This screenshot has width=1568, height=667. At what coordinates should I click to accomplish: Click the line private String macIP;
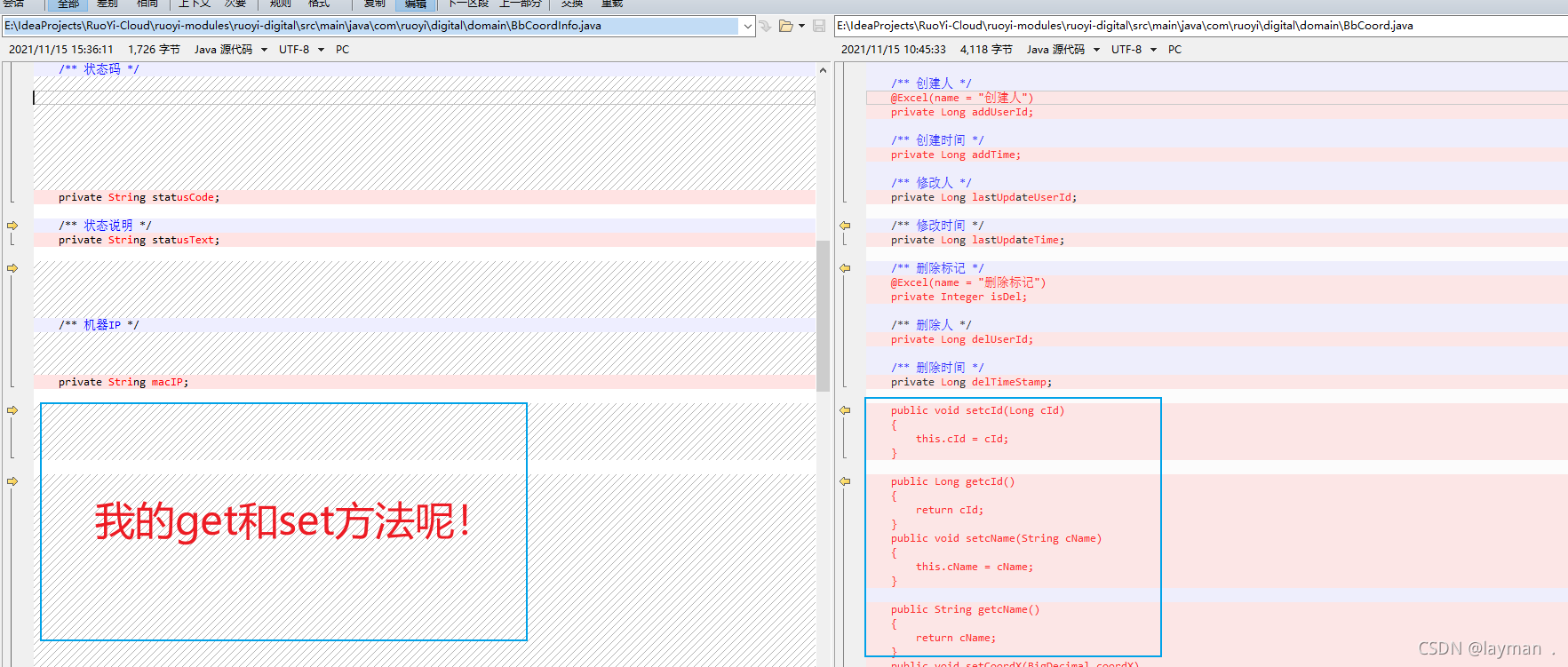point(123,382)
